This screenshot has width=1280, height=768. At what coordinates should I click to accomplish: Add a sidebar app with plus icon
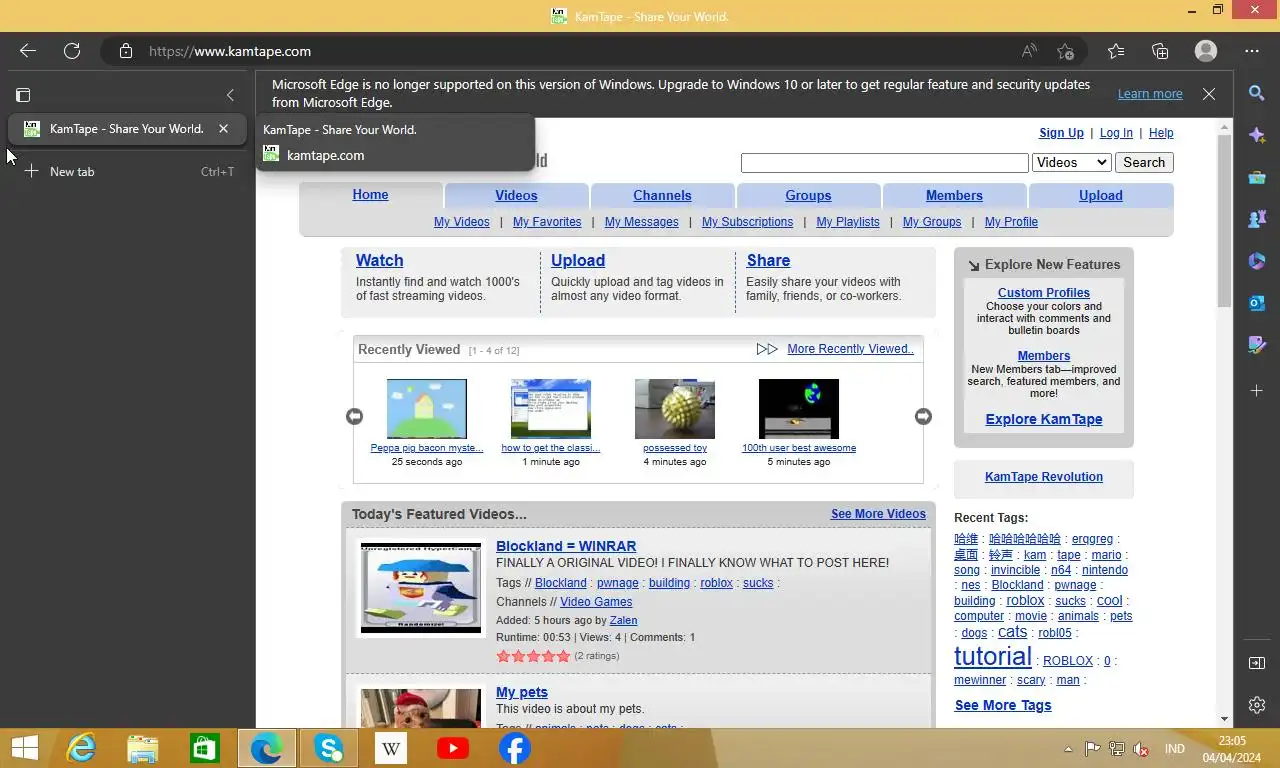point(1257,390)
